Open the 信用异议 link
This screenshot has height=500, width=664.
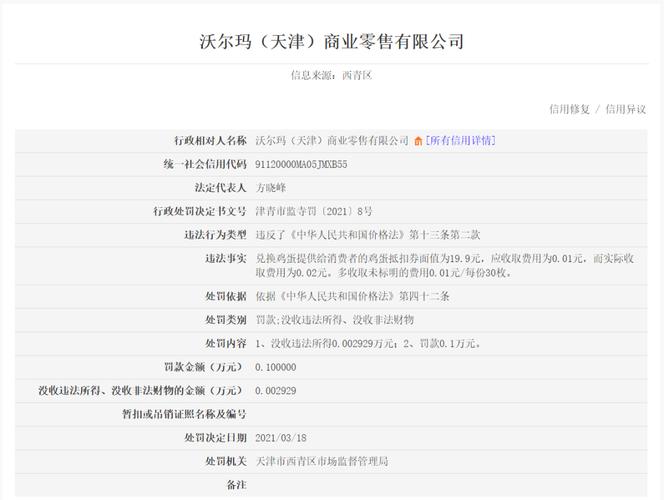[x=625, y=109]
